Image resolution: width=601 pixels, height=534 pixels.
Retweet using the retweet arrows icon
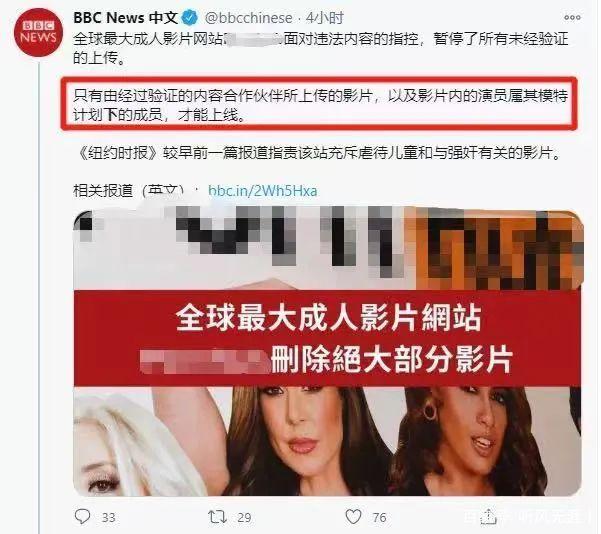[x=217, y=517]
